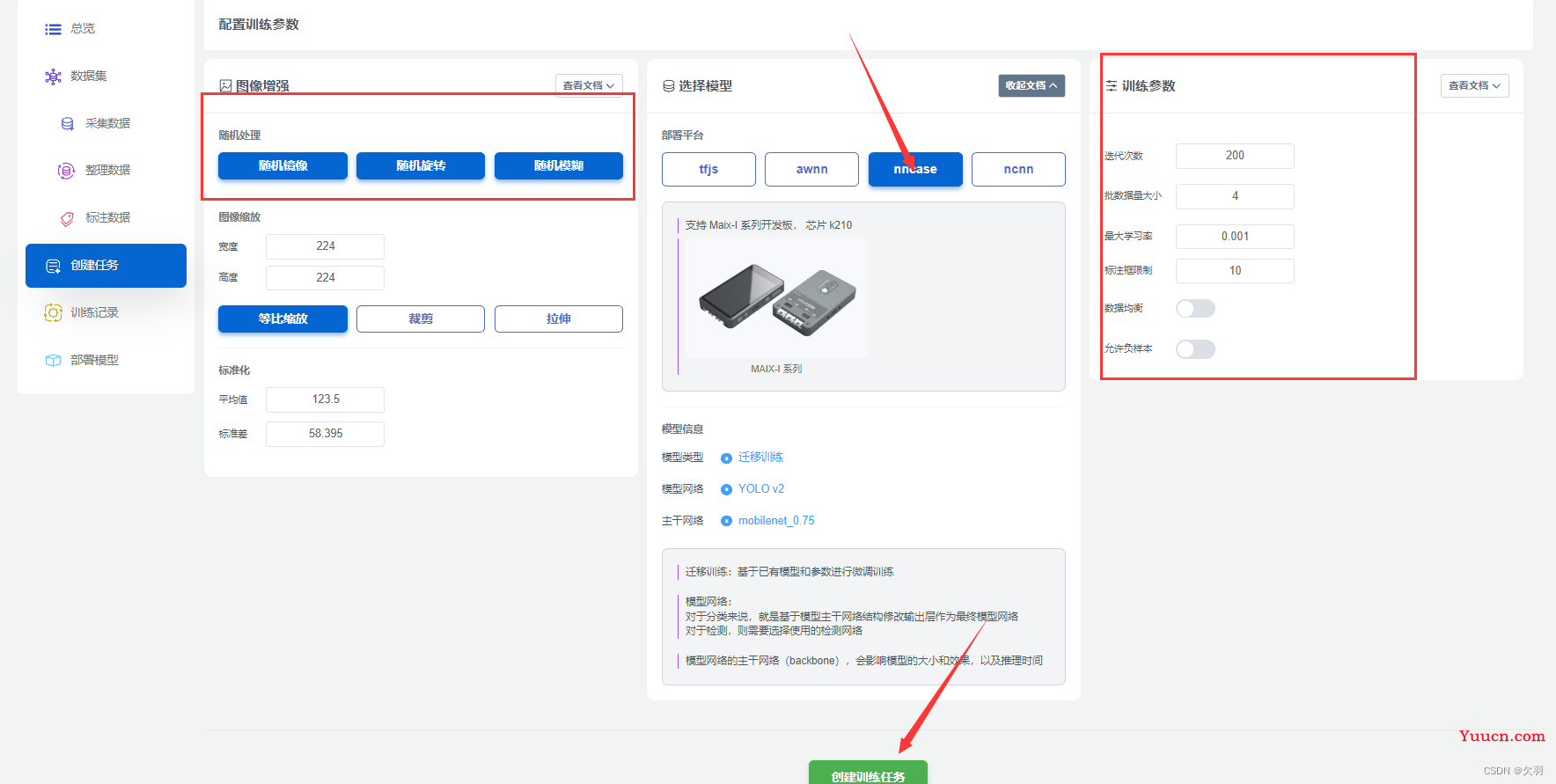Enable the 允许负样本 switch
Screen dimensions: 1556x784
(1195, 349)
